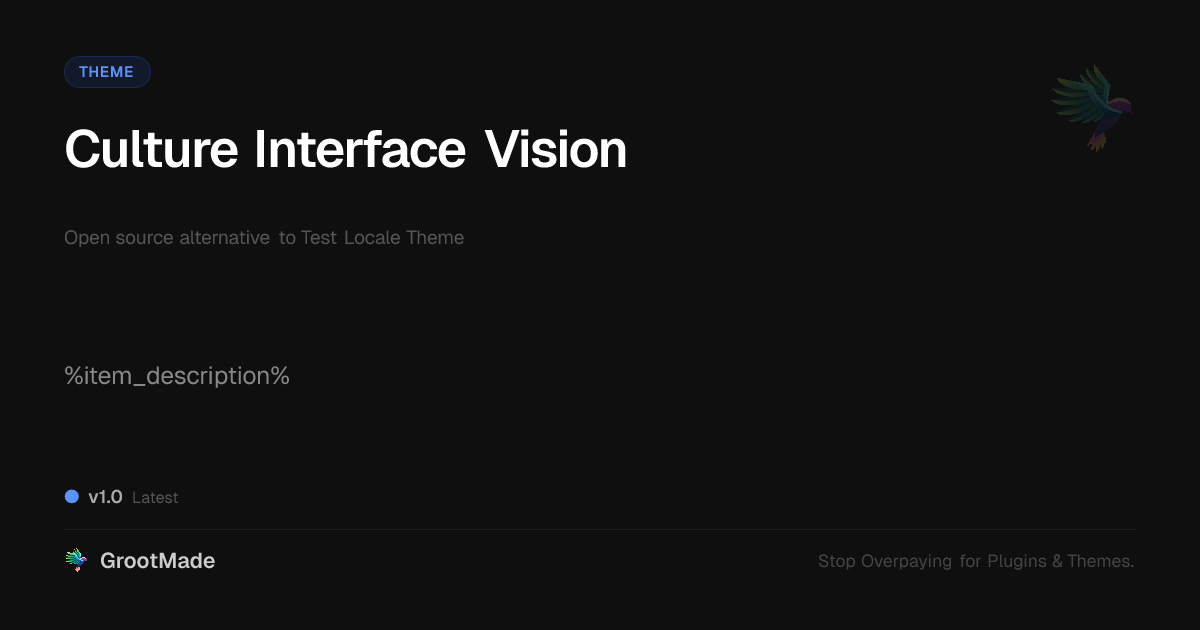
Task: Click the ampersand in the tagline
Action: click(1057, 561)
